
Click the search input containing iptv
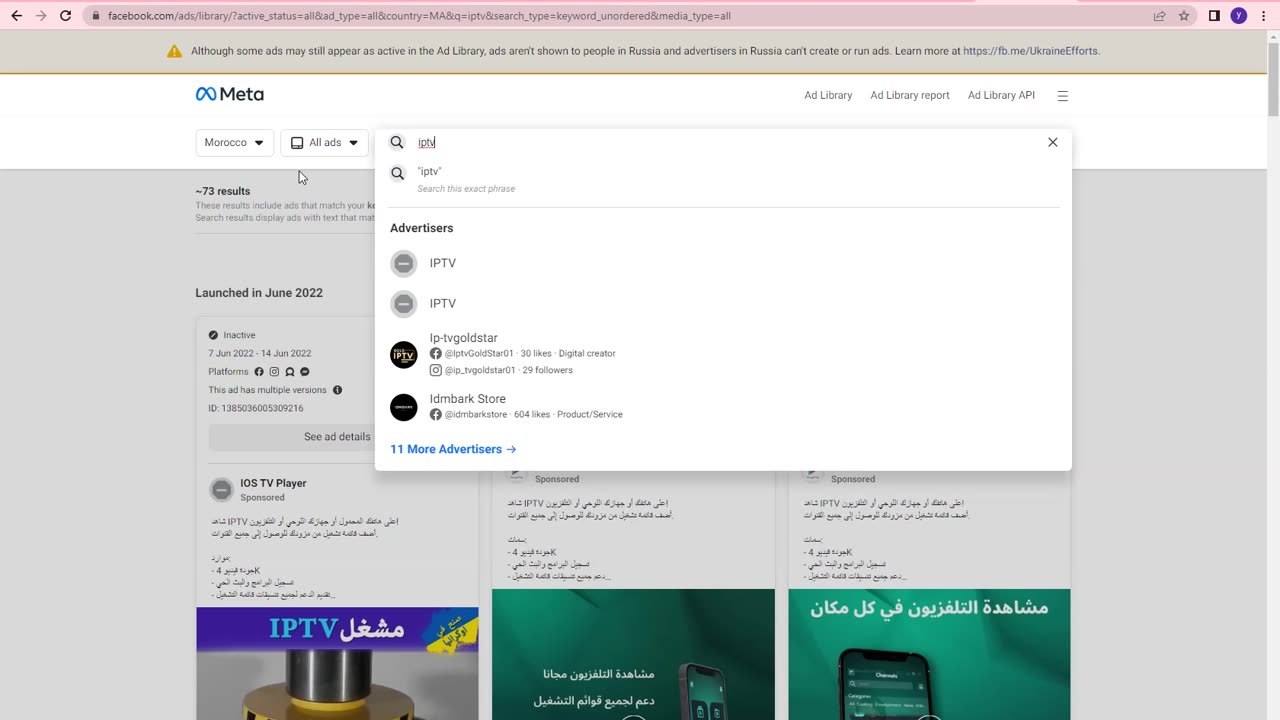pos(725,142)
